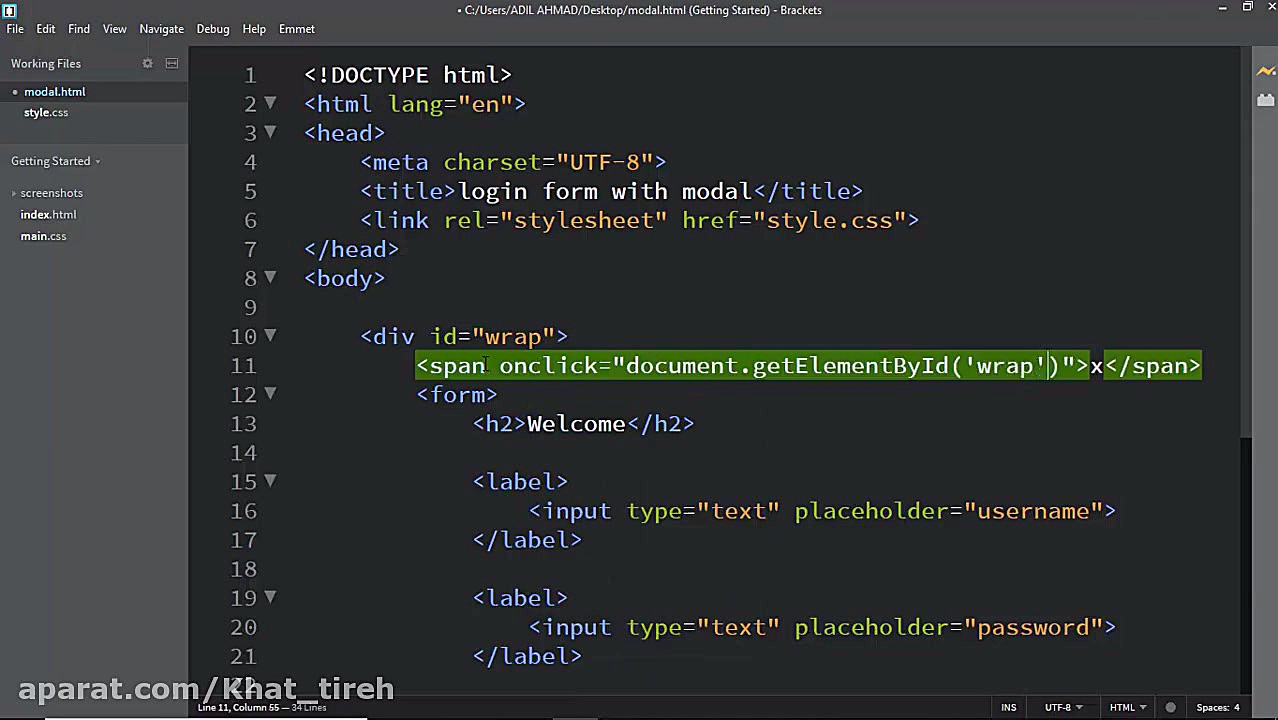The height and width of the screenshot is (720, 1278).
Task: Toggle the INS overwrite mode in status bar
Action: click(x=1008, y=707)
